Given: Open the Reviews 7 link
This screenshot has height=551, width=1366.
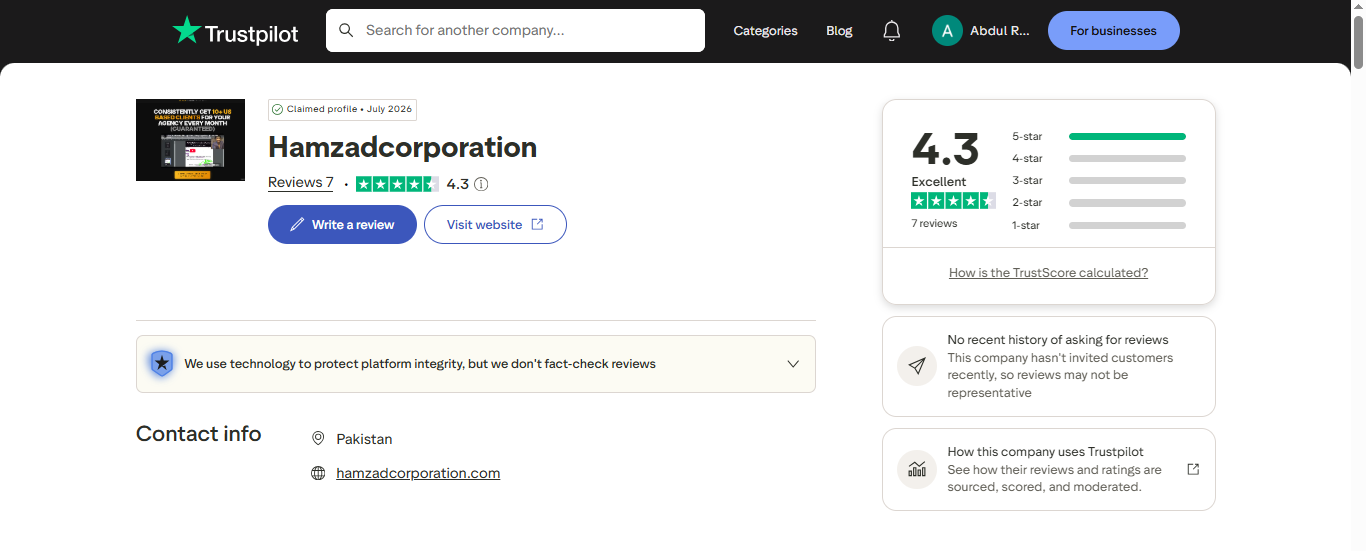Looking at the screenshot, I should [x=301, y=183].
